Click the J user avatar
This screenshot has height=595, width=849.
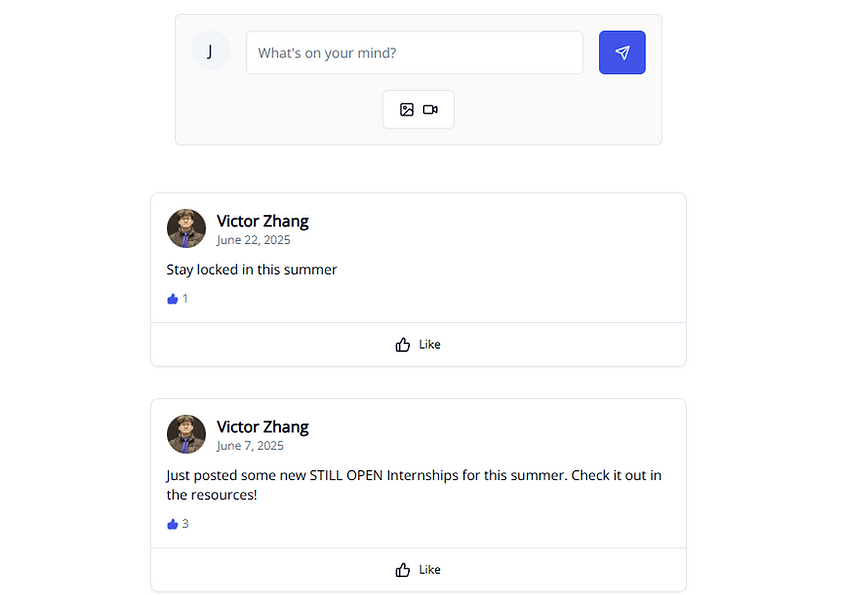point(211,50)
